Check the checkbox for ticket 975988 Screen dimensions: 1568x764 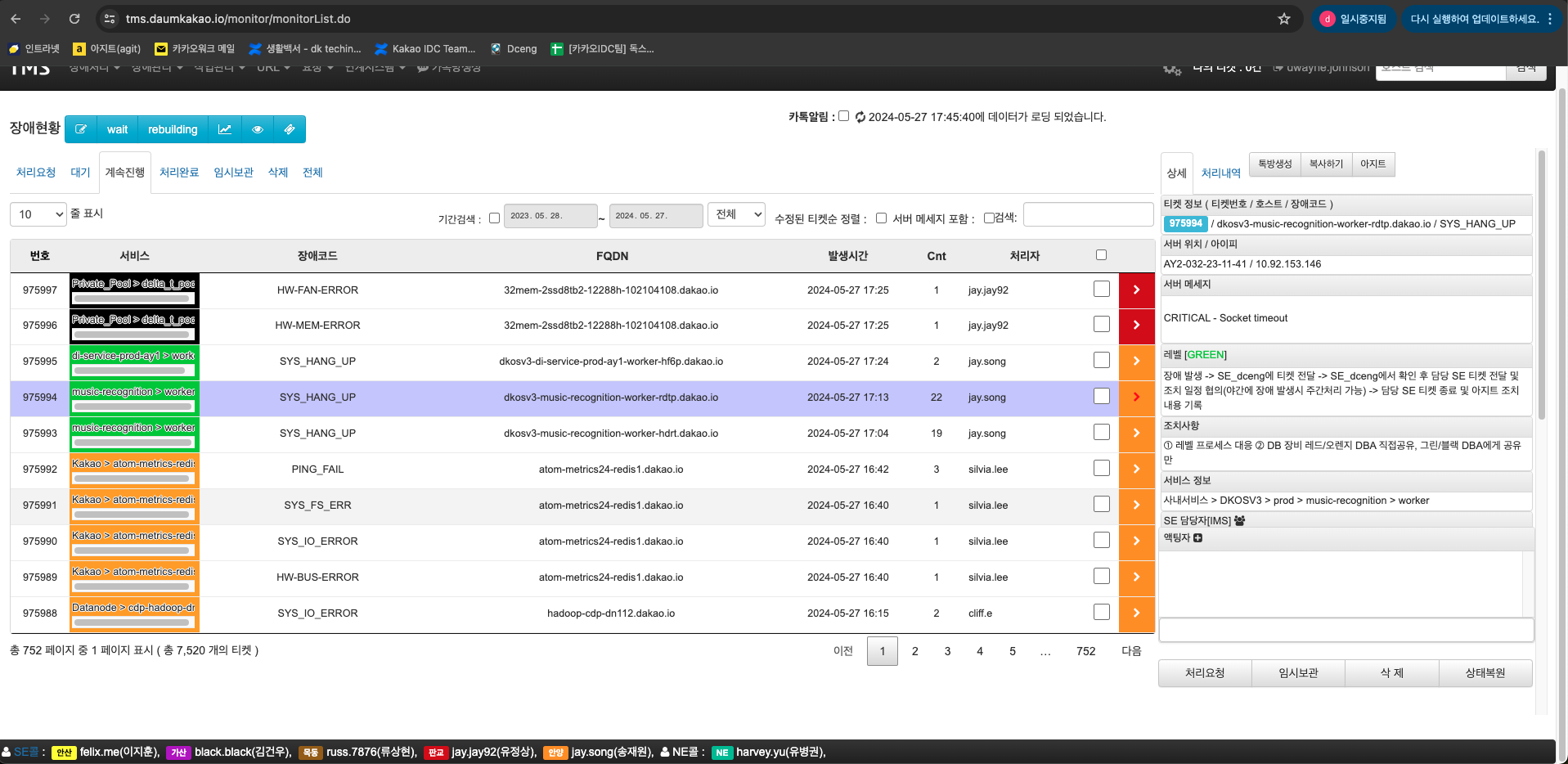click(1102, 613)
